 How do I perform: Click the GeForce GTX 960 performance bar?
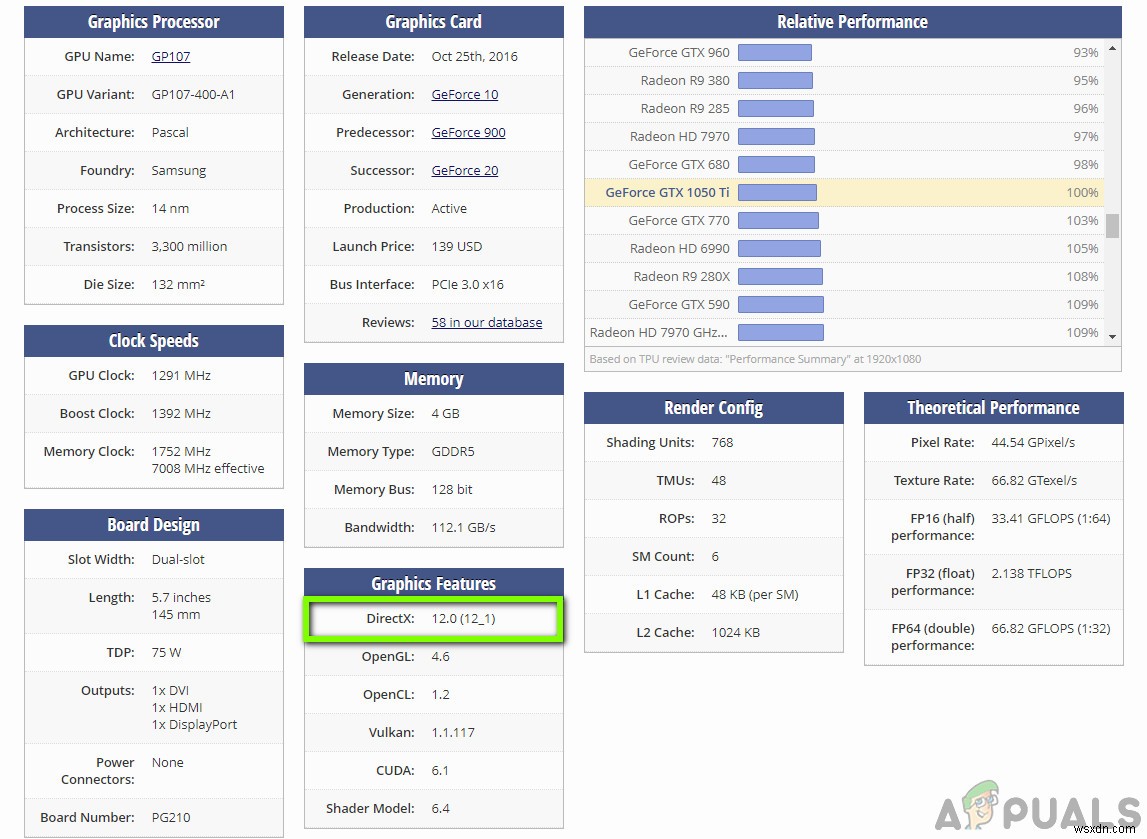[x=774, y=53]
